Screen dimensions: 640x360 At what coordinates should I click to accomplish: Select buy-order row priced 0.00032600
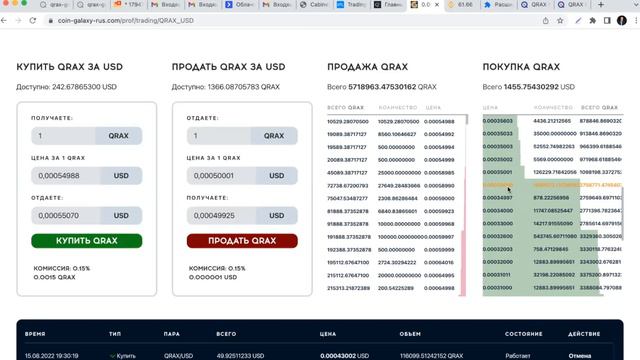click(x=552, y=236)
